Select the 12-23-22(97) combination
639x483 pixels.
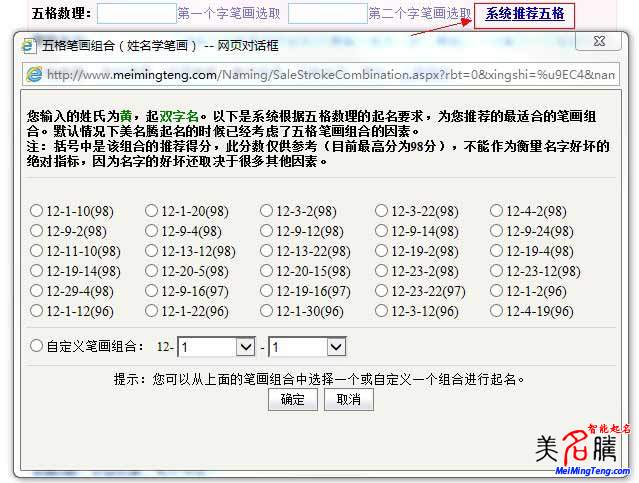[382, 291]
